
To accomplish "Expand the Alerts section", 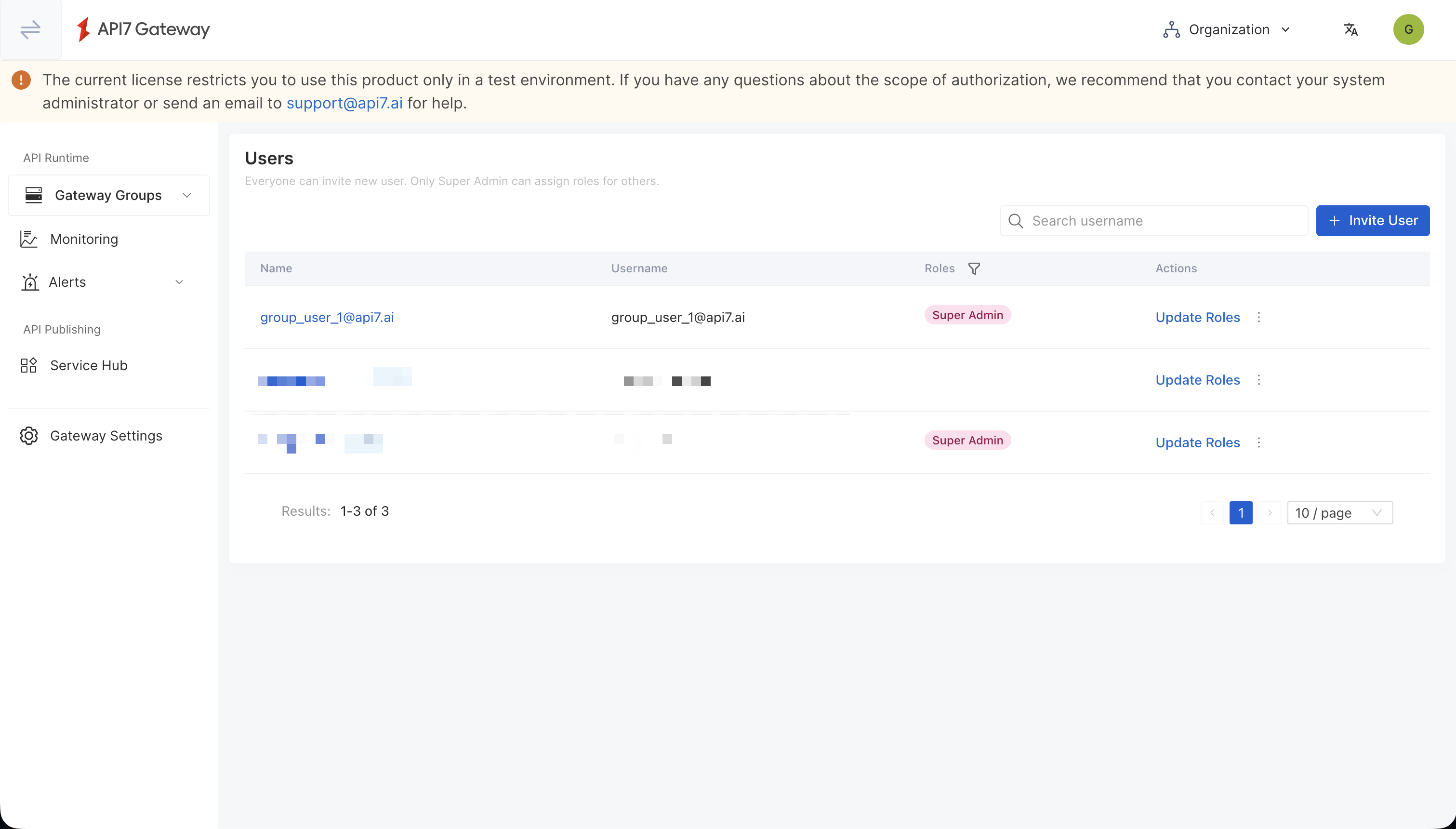I will pos(179,282).
